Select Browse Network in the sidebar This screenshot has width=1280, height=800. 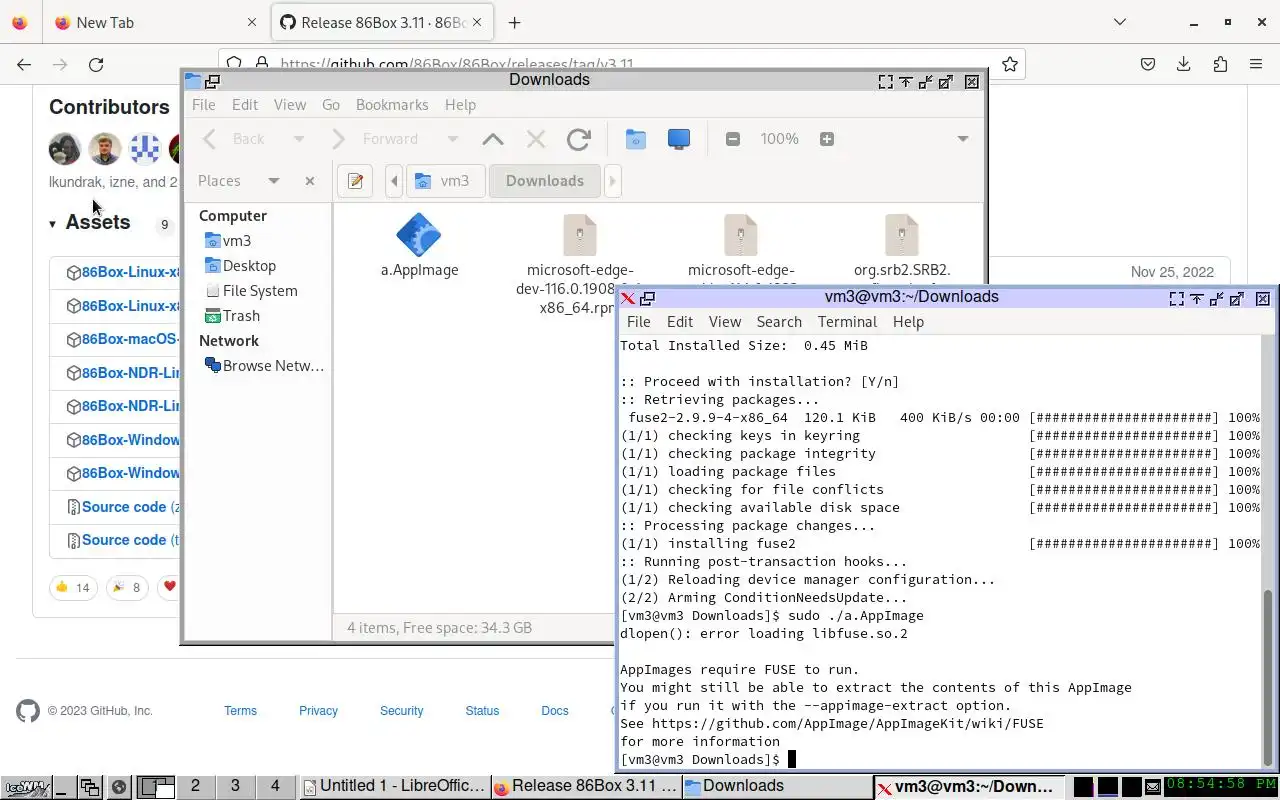(x=264, y=366)
